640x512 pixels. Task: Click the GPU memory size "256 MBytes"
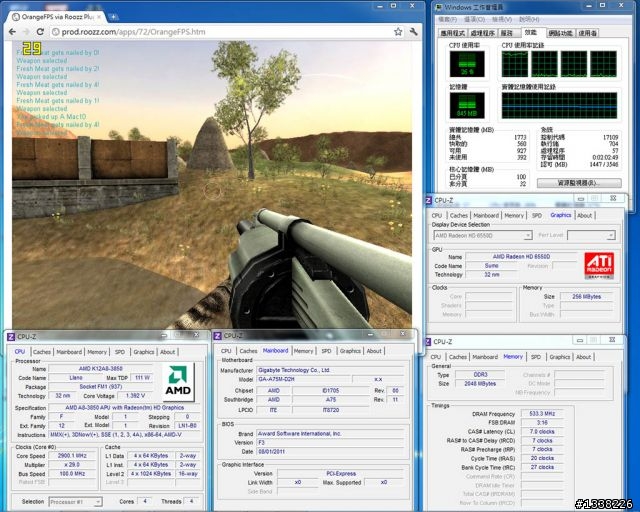click(x=587, y=297)
